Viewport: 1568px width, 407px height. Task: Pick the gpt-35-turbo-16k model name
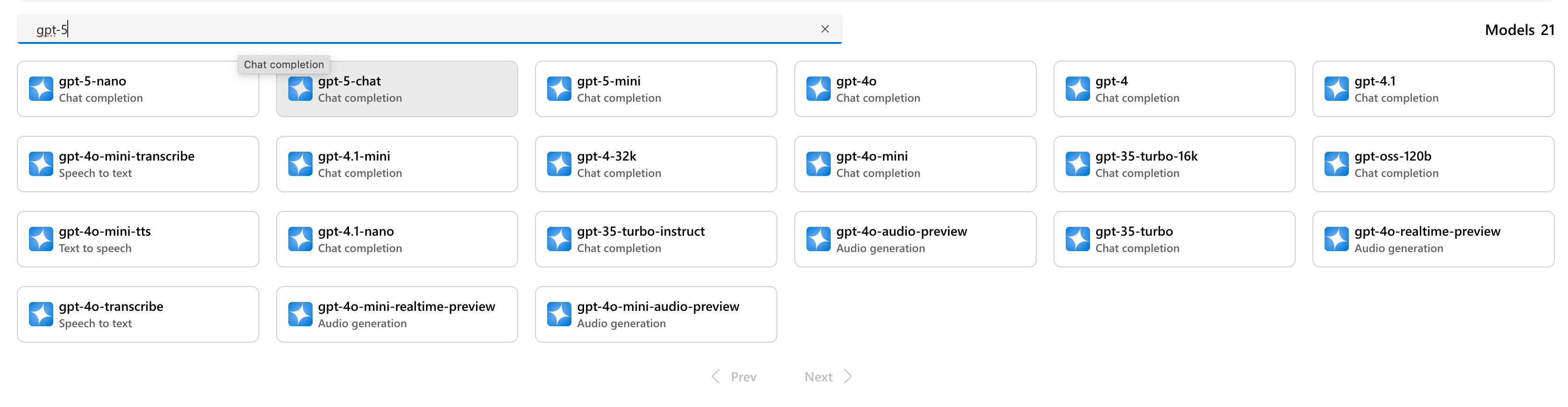(1146, 156)
